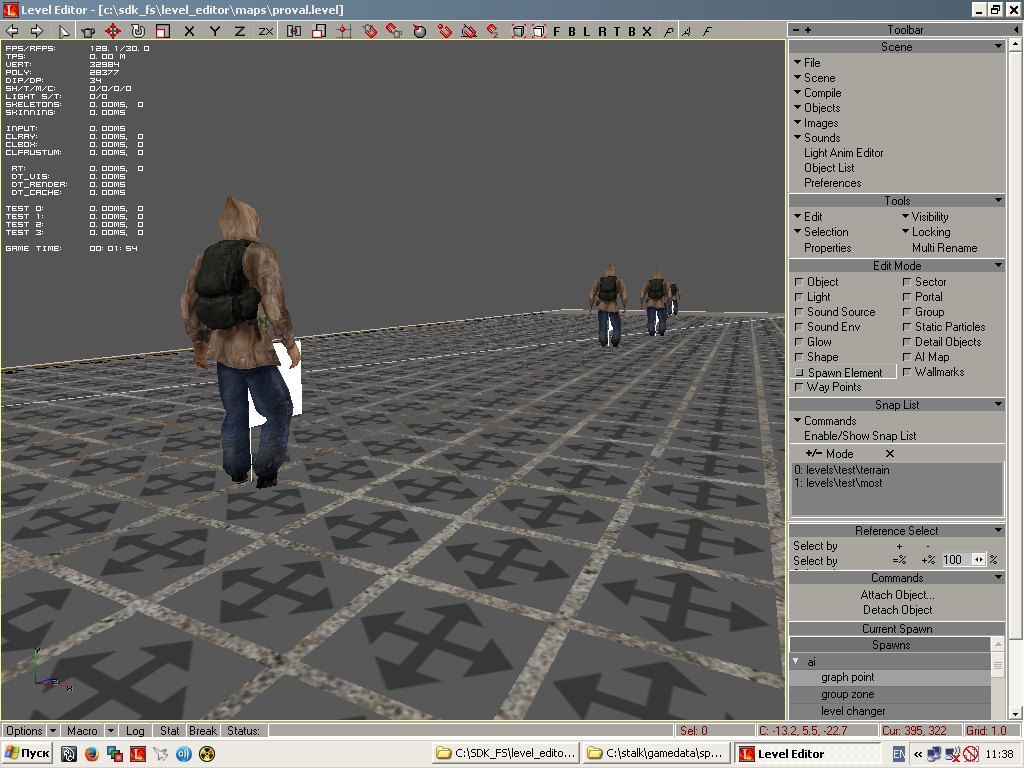
Task: Constrain to X axis
Action: pos(189,31)
